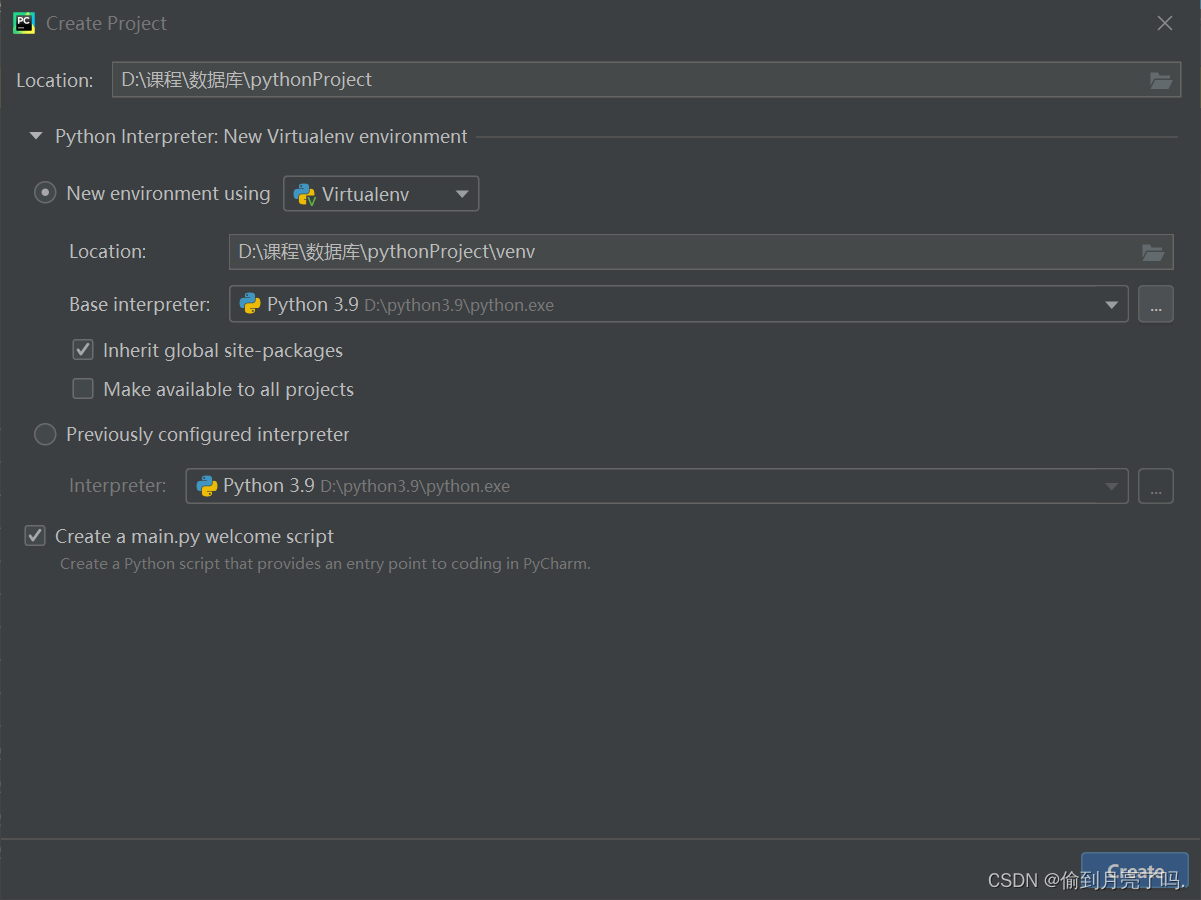The image size is (1201, 900).
Task: Click the Python icon in the Base interpreter field
Action: [250, 304]
